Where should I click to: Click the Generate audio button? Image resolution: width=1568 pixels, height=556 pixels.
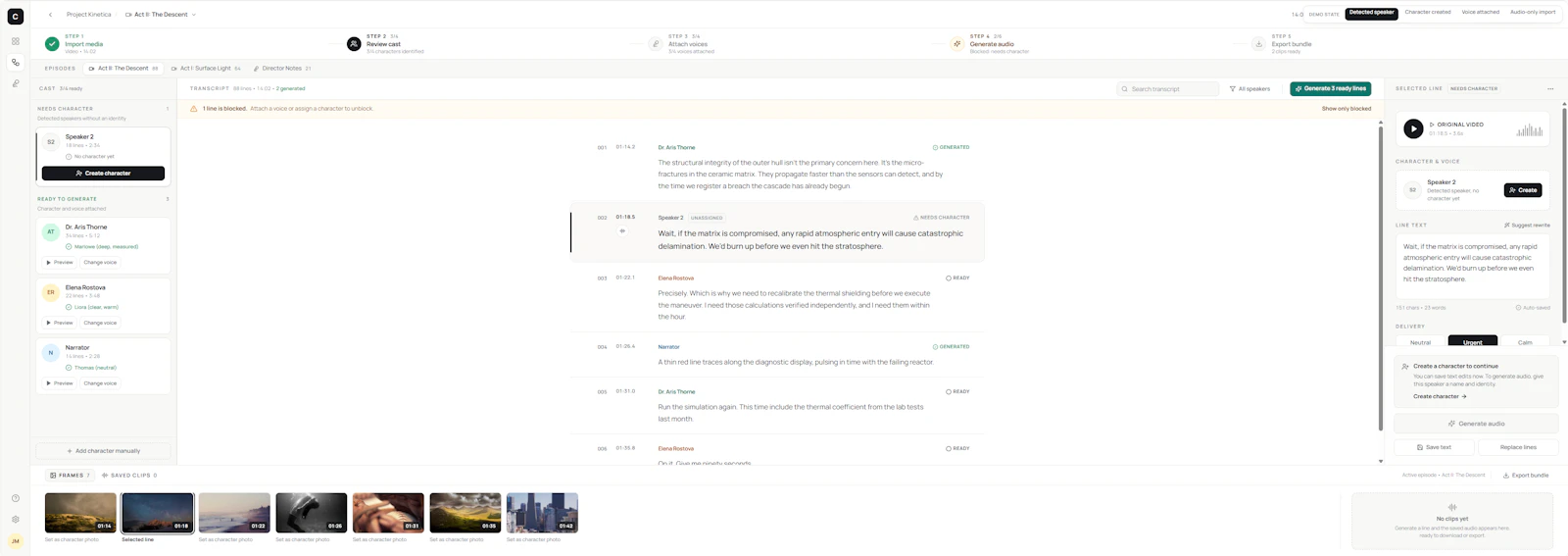point(1476,424)
